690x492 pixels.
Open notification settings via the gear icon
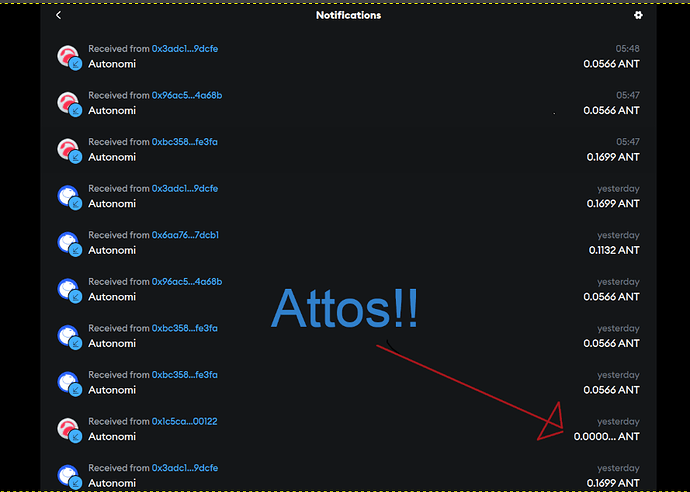[638, 15]
